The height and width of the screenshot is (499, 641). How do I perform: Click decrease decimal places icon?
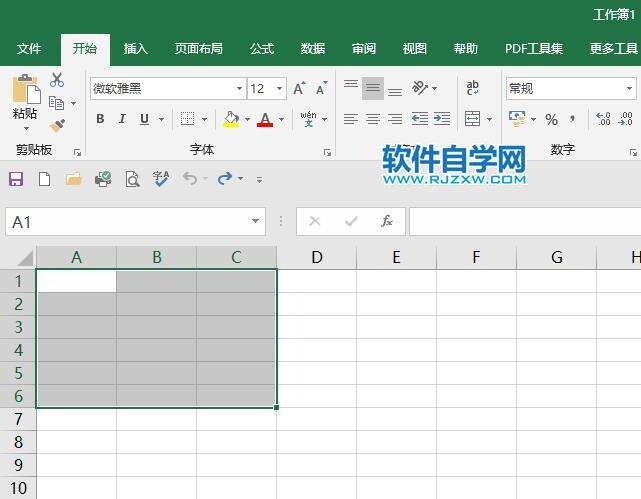pos(626,119)
